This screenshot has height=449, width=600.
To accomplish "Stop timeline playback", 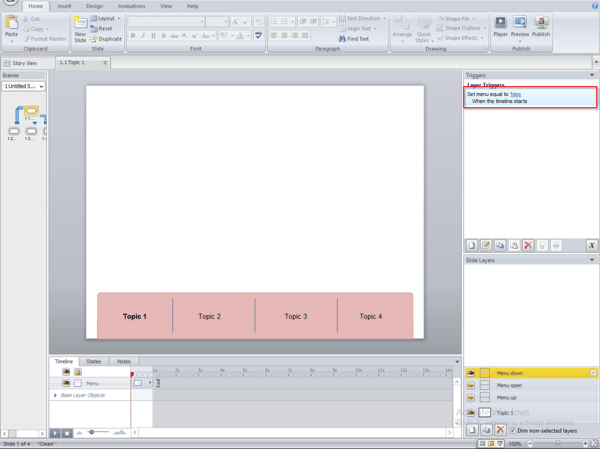I will [67, 433].
